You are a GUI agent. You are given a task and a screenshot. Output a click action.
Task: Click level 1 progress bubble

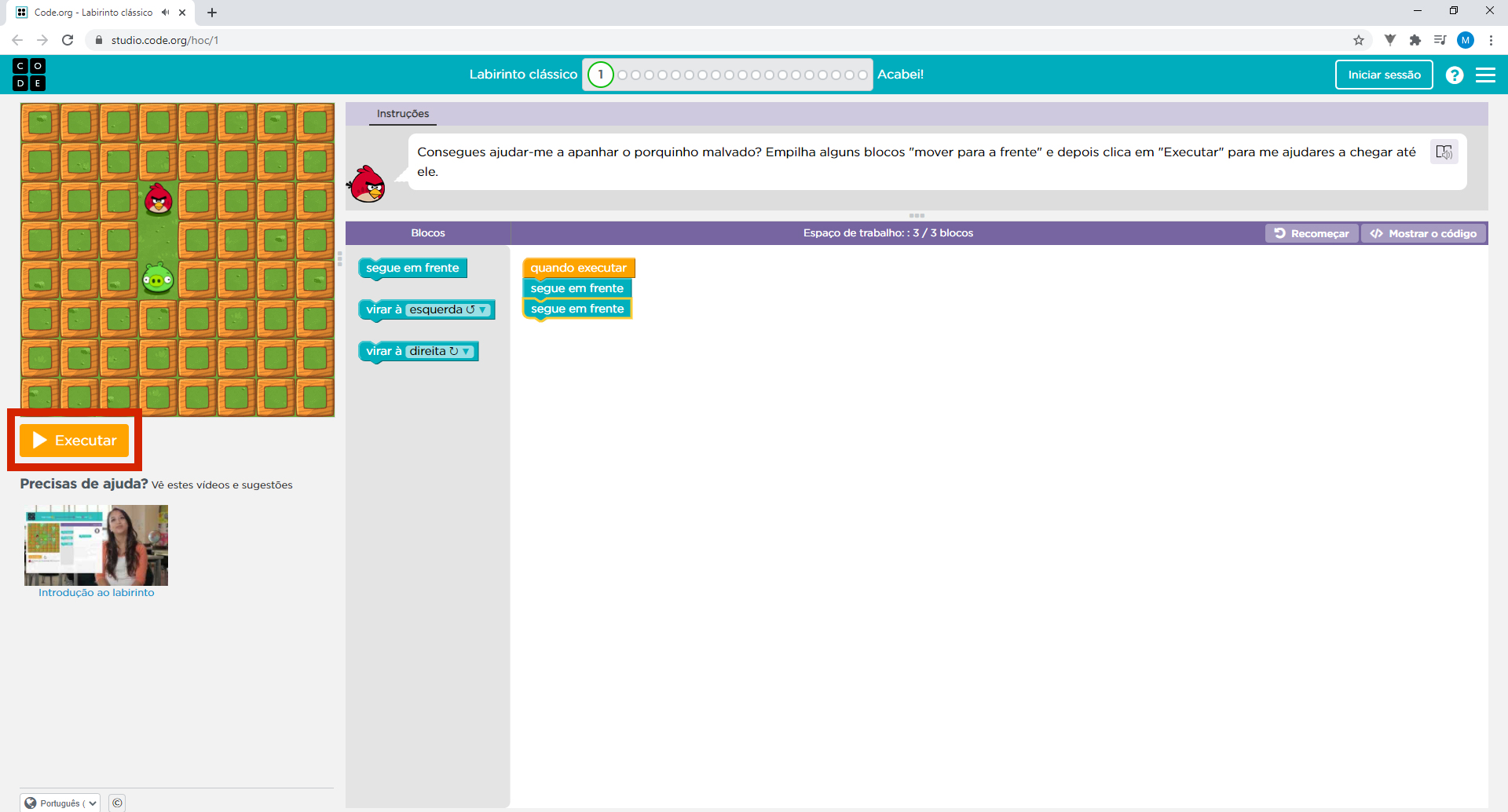coord(601,75)
